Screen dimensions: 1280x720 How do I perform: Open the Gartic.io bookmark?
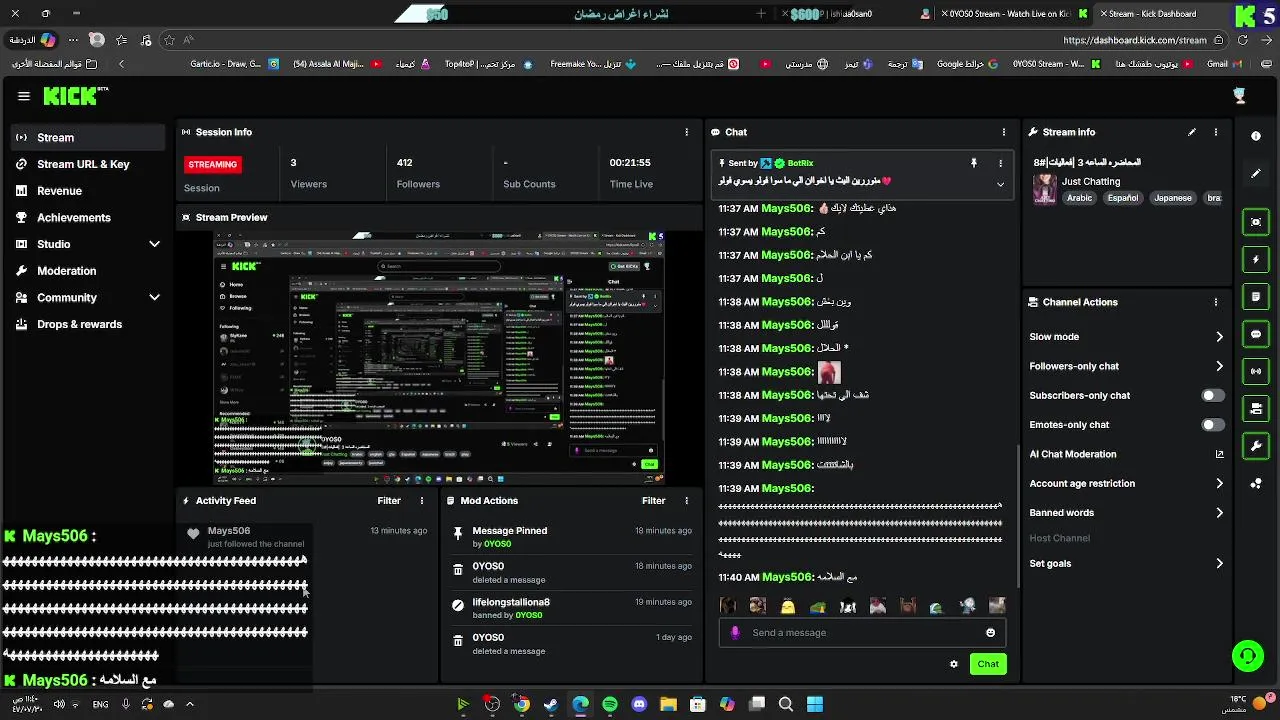234,64
